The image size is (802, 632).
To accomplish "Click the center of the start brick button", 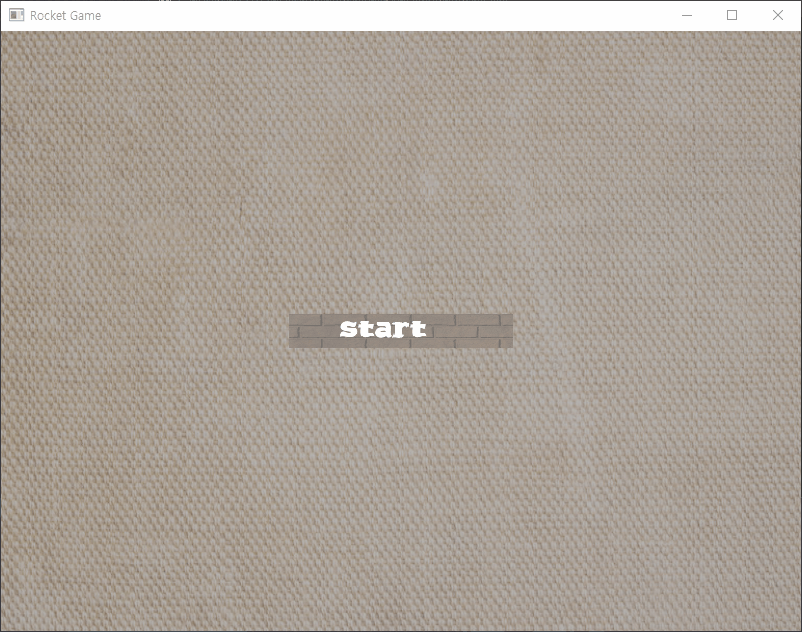I will point(400,328).
